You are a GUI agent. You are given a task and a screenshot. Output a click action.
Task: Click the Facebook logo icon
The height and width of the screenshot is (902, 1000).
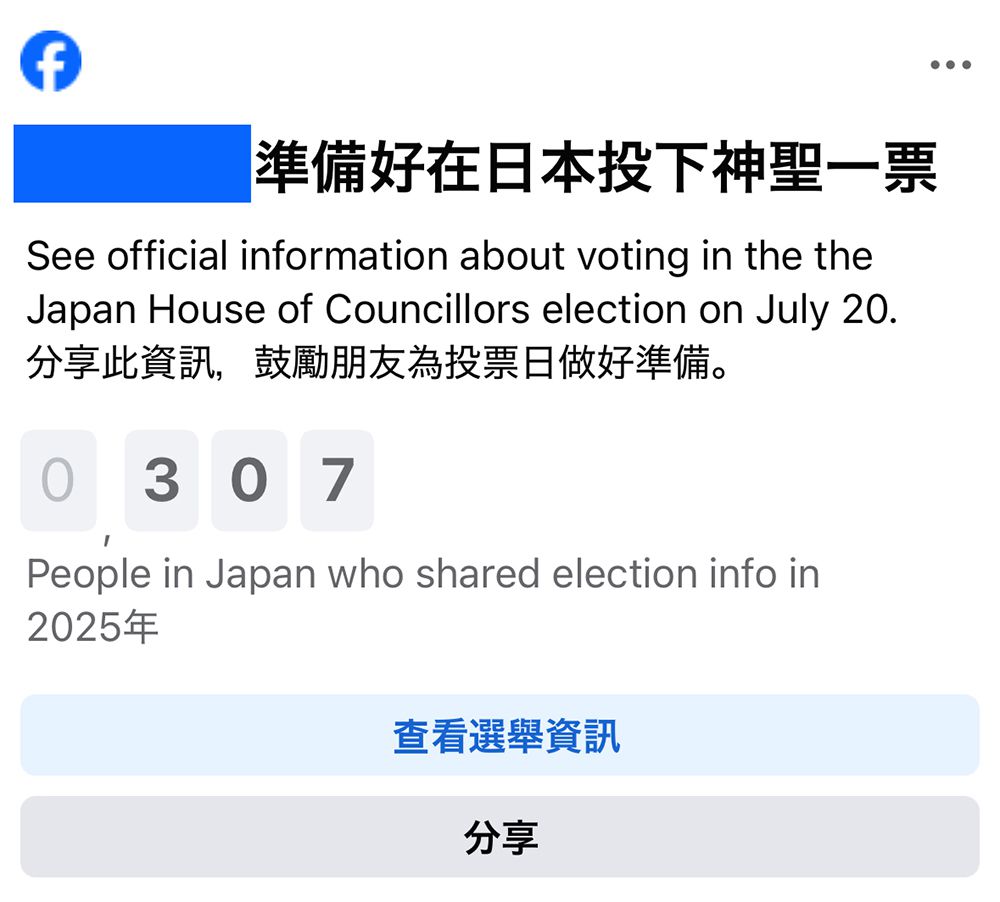tap(50, 61)
